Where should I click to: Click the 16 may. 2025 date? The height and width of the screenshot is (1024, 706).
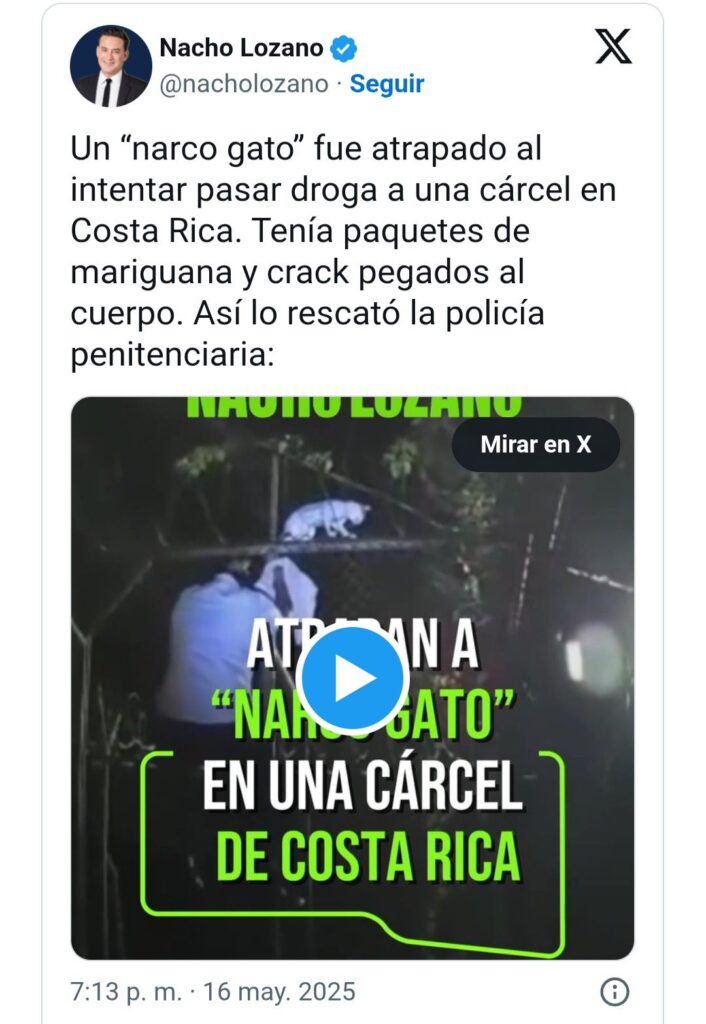point(280,991)
